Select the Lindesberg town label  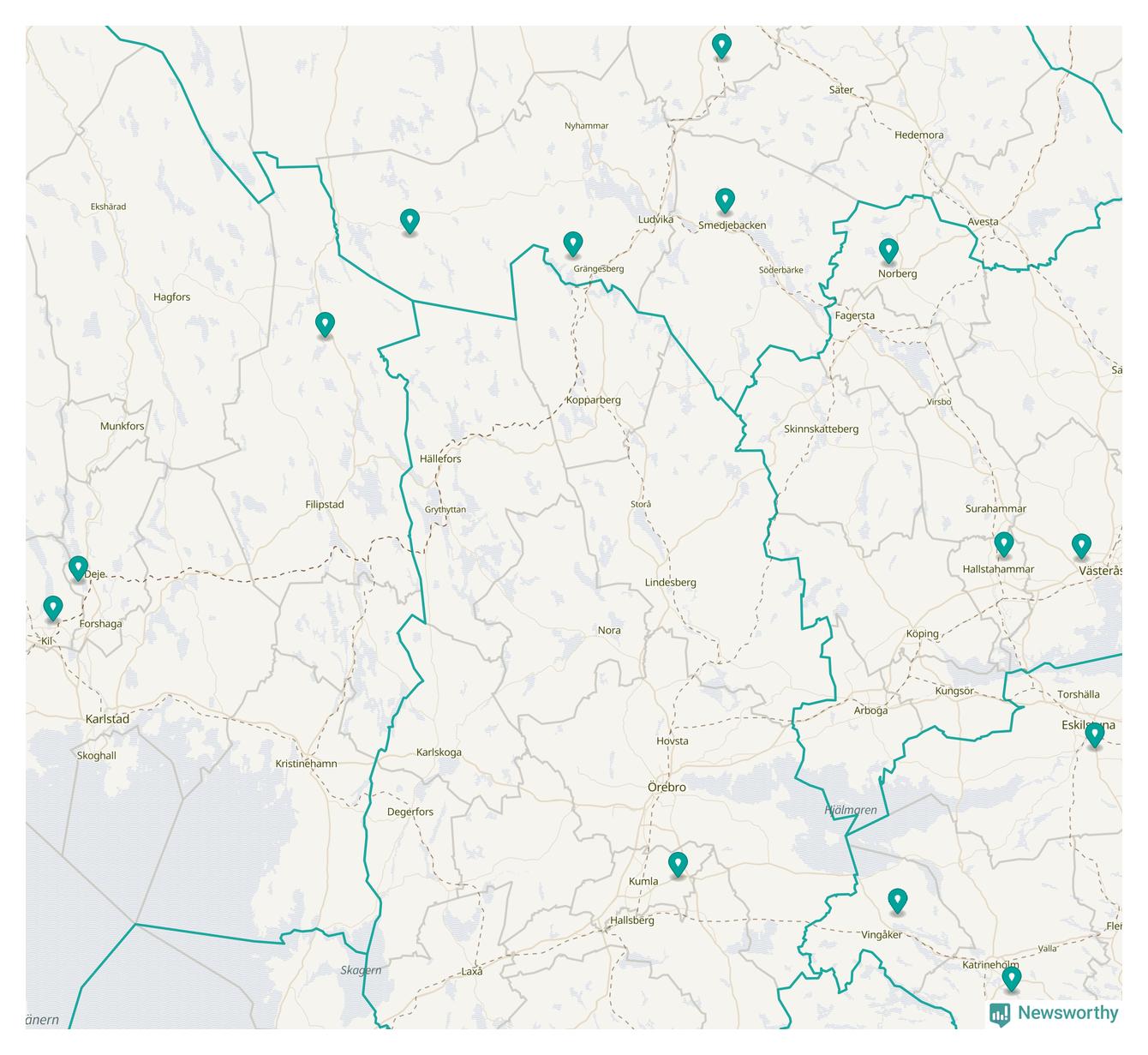pyautogui.click(x=670, y=583)
